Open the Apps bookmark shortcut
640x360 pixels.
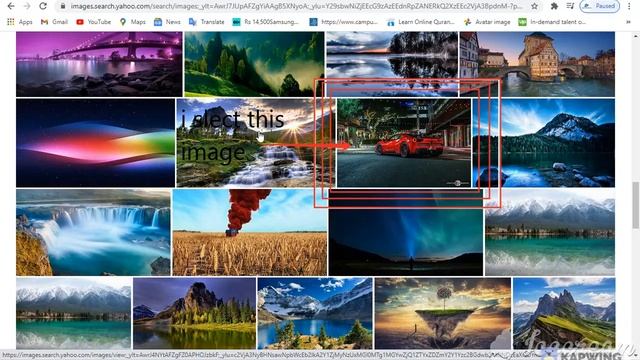20,22
